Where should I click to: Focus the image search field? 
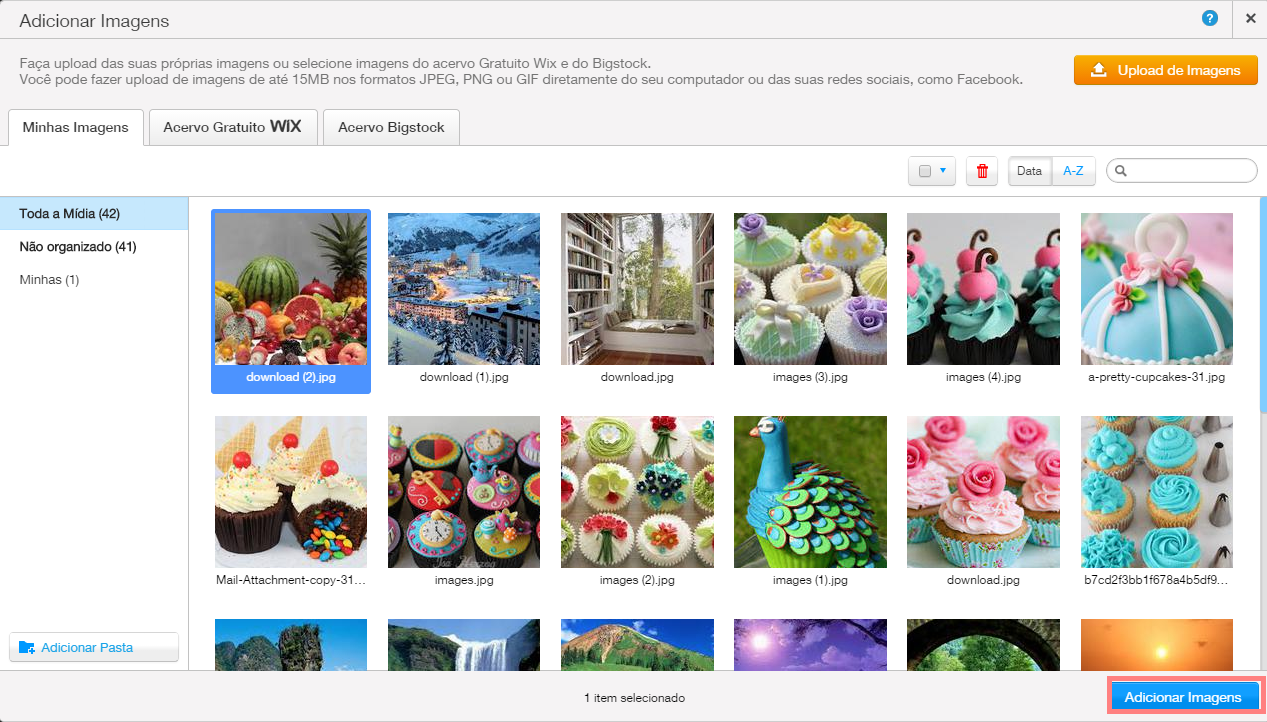click(1181, 171)
